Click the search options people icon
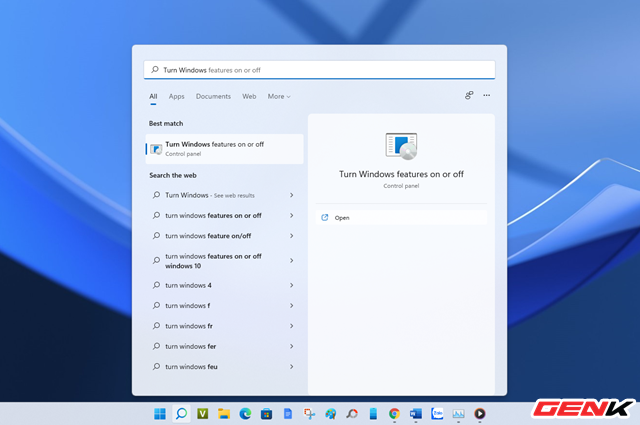640x425 pixels. pyautogui.click(x=469, y=95)
